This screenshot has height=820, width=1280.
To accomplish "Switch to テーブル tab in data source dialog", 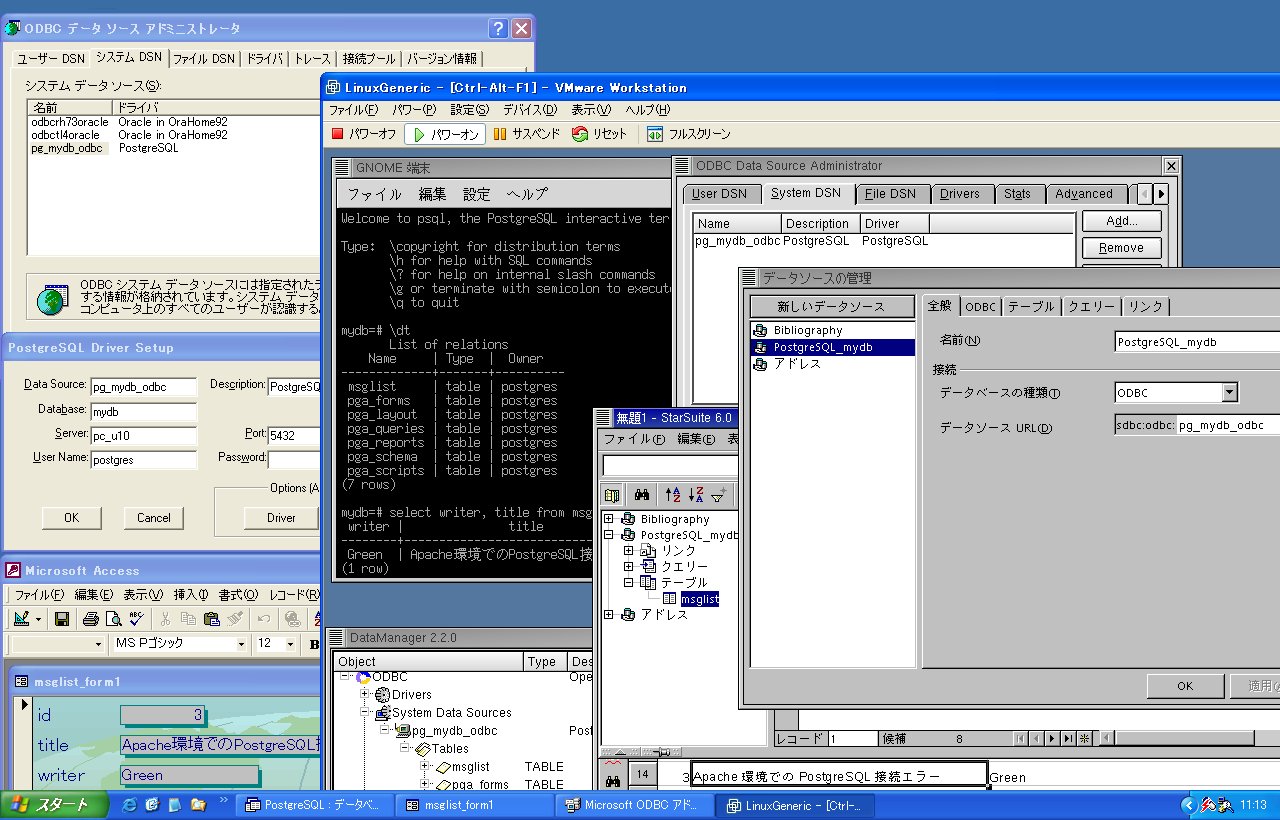I will tap(1030, 307).
